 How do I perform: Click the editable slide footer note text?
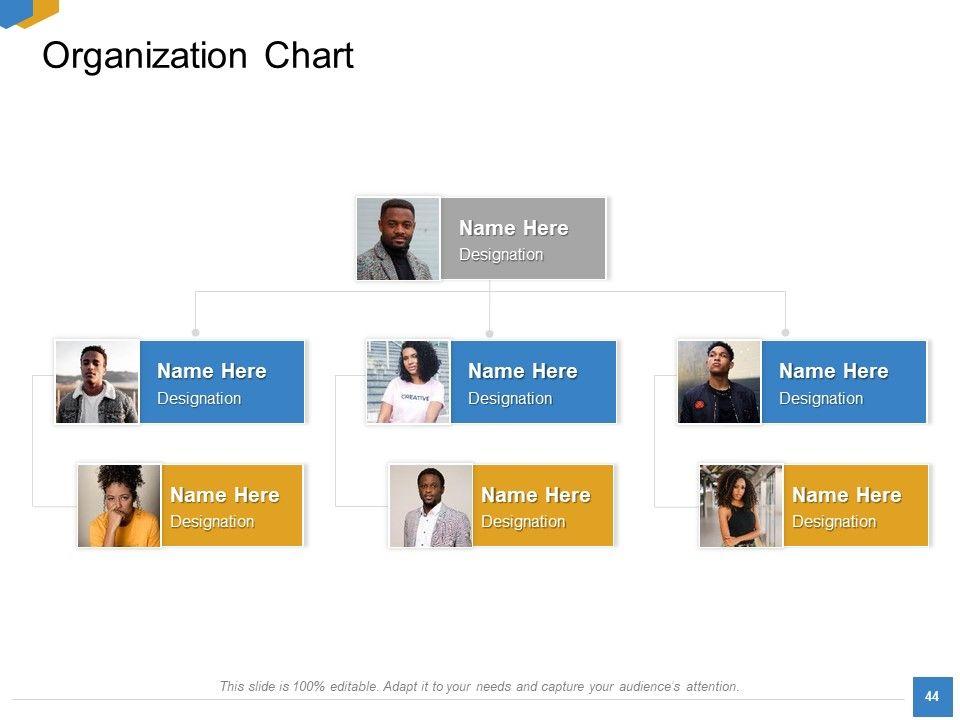[480, 687]
